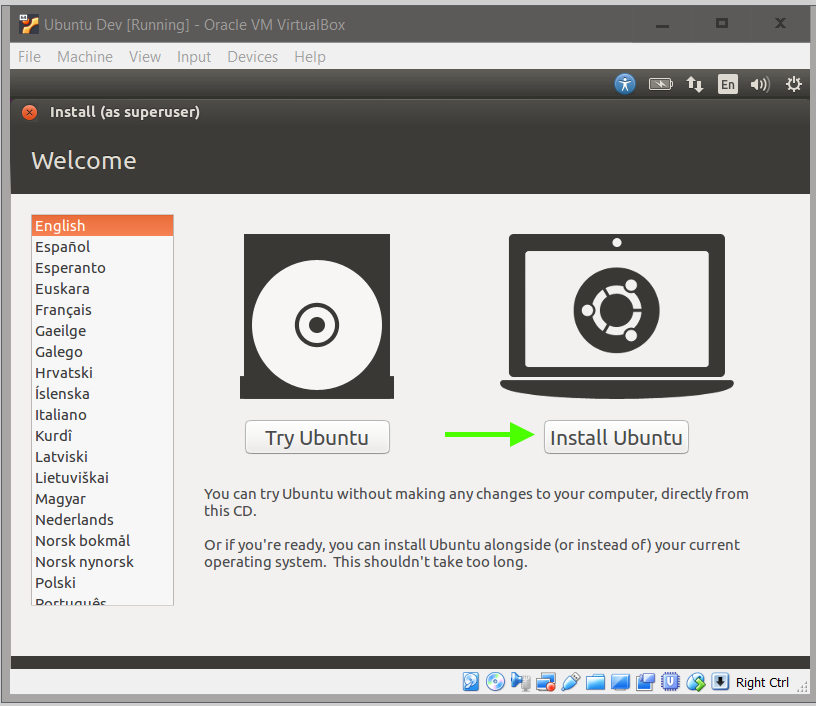Open the Devices menu
This screenshot has width=816, height=706.
[x=252, y=57]
